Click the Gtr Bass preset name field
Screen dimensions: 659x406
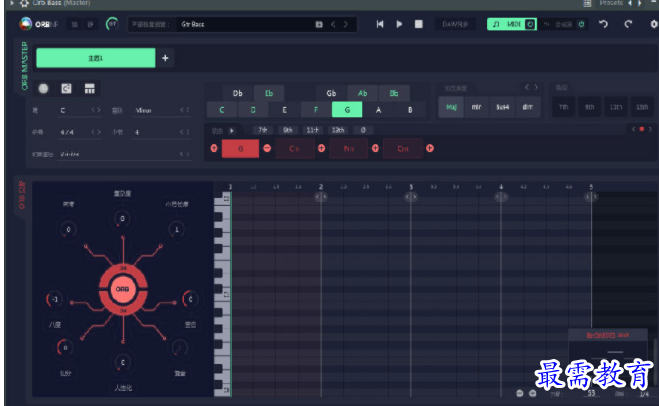(x=244, y=24)
